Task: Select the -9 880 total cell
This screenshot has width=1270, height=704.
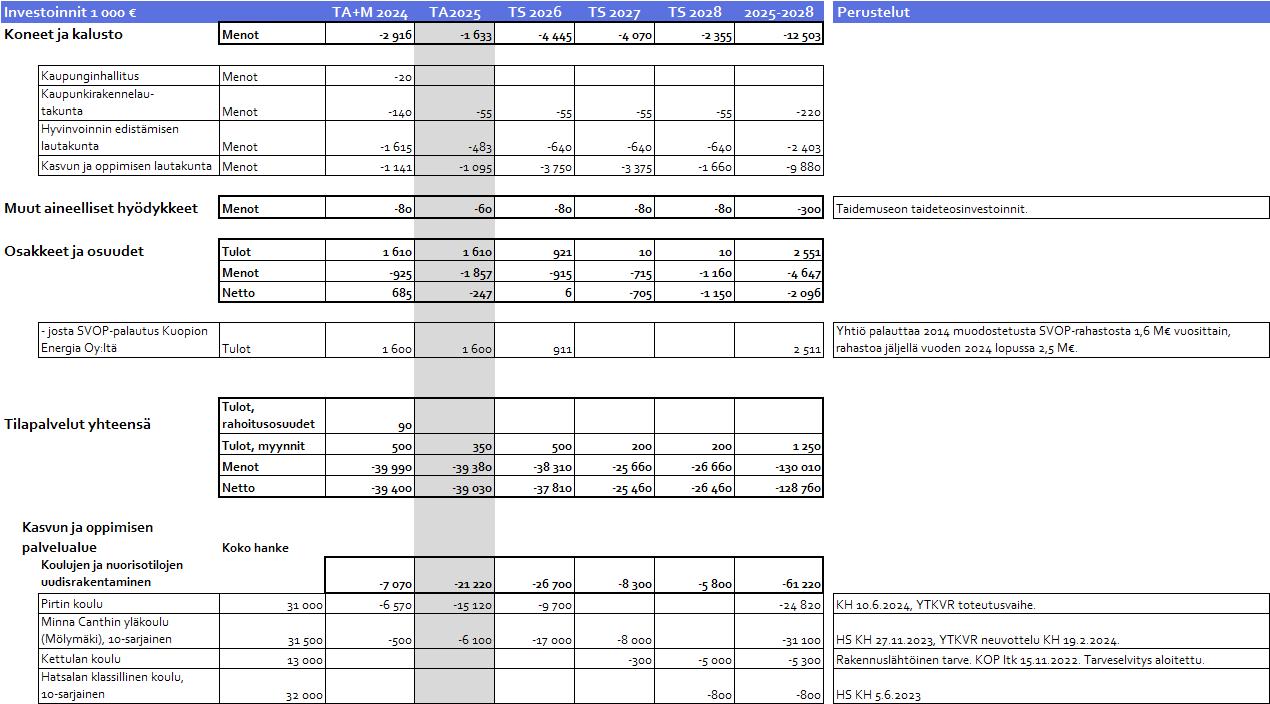Action: pos(779,166)
